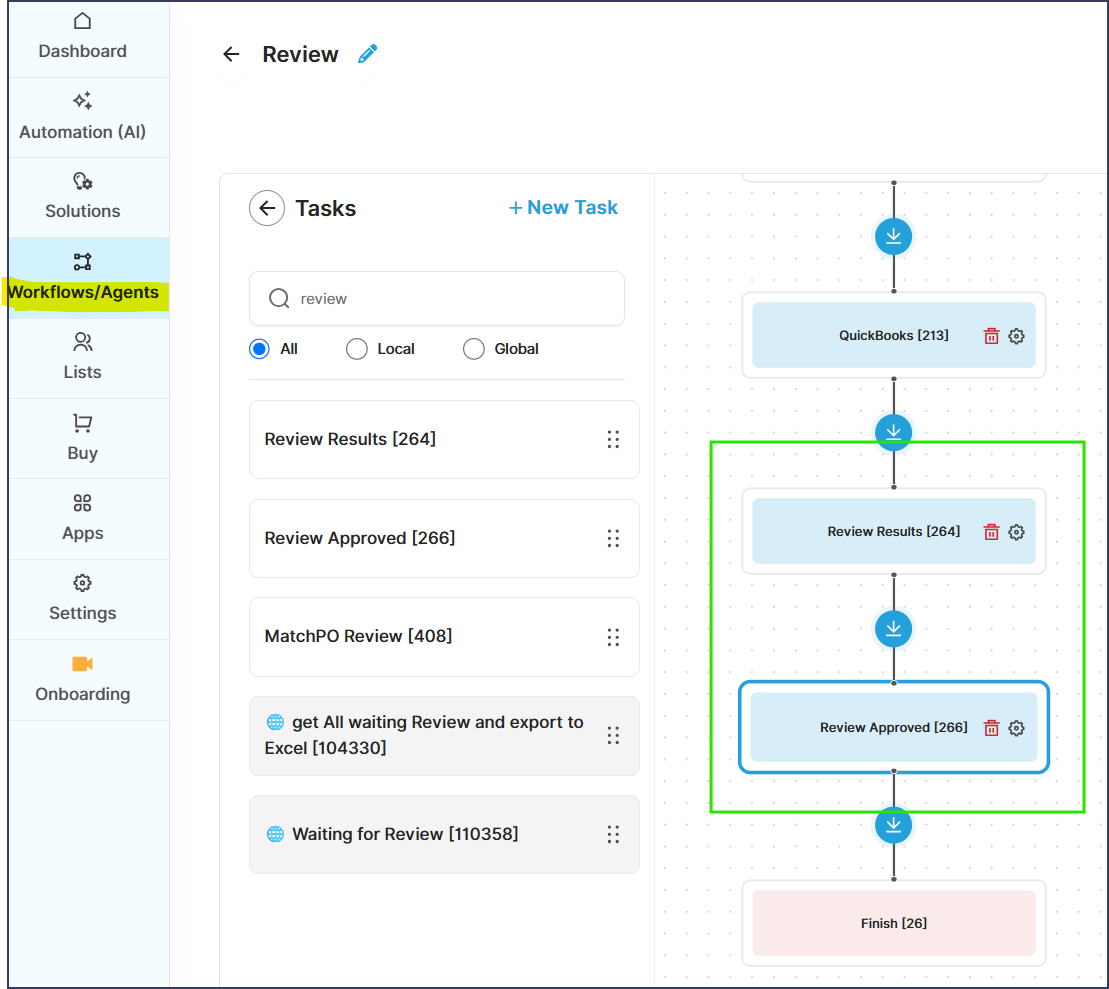The width and height of the screenshot is (1109, 989).
Task: Open the Dashboard sidebar item
Action: 83,37
